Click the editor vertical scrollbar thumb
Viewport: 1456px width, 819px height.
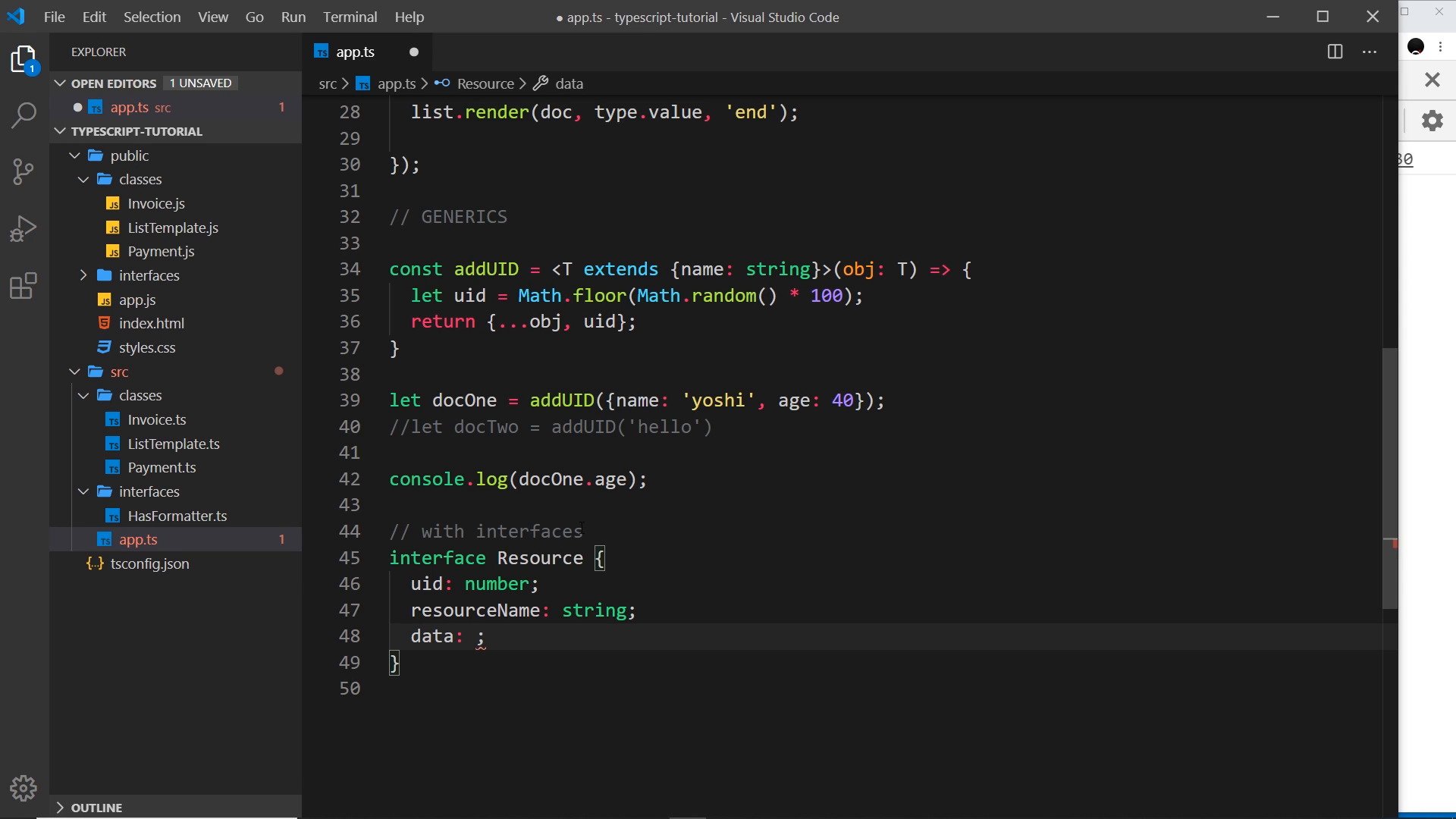[1389, 478]
